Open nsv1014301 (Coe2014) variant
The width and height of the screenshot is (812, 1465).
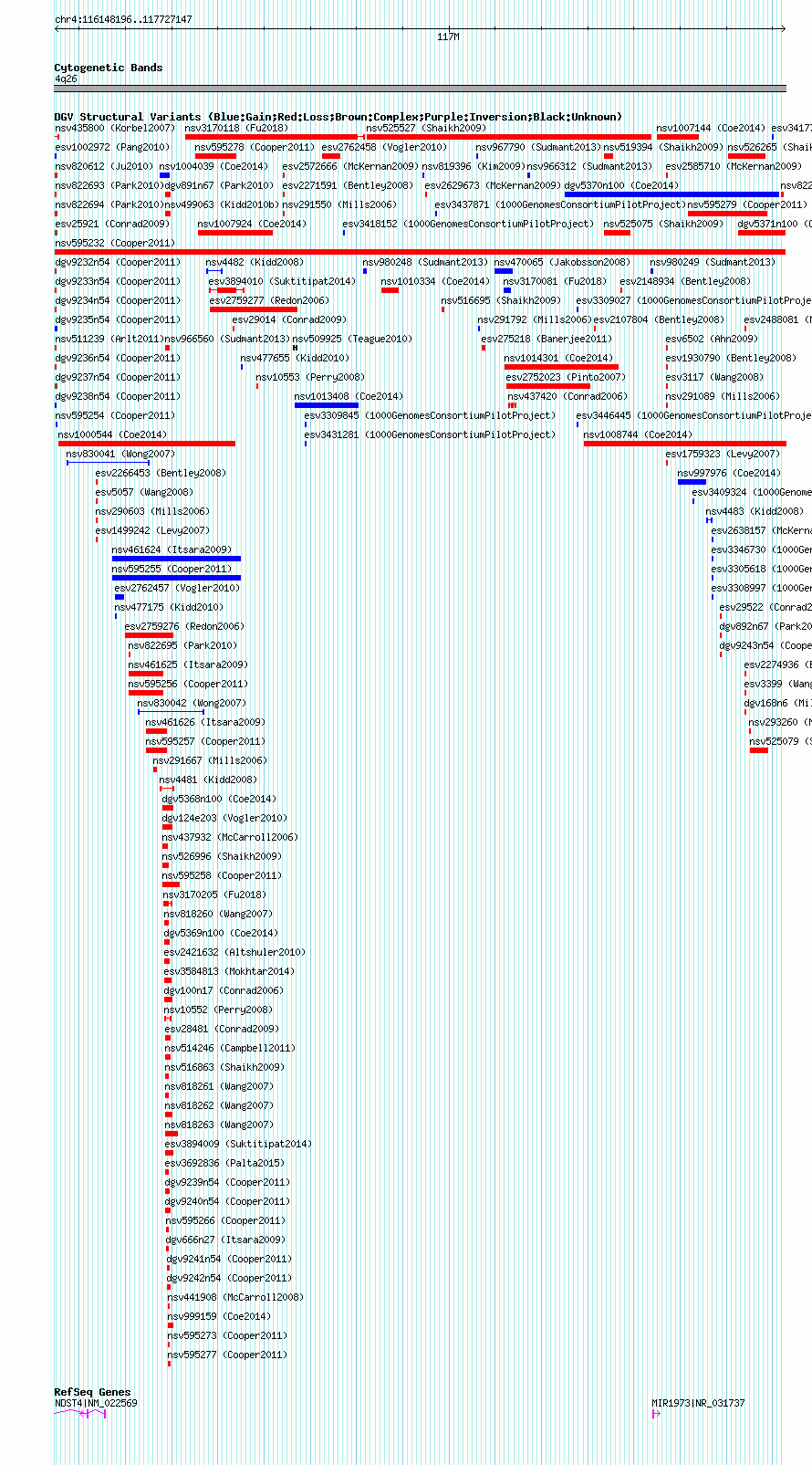[558, 358]
